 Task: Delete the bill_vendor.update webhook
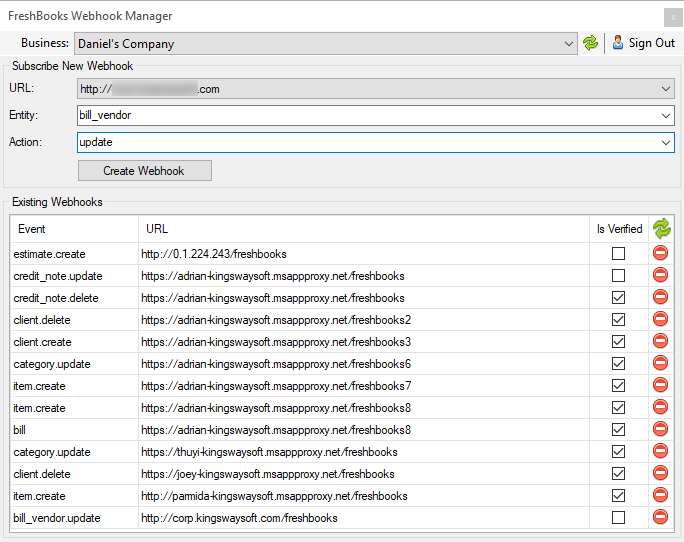click(660, 517)
